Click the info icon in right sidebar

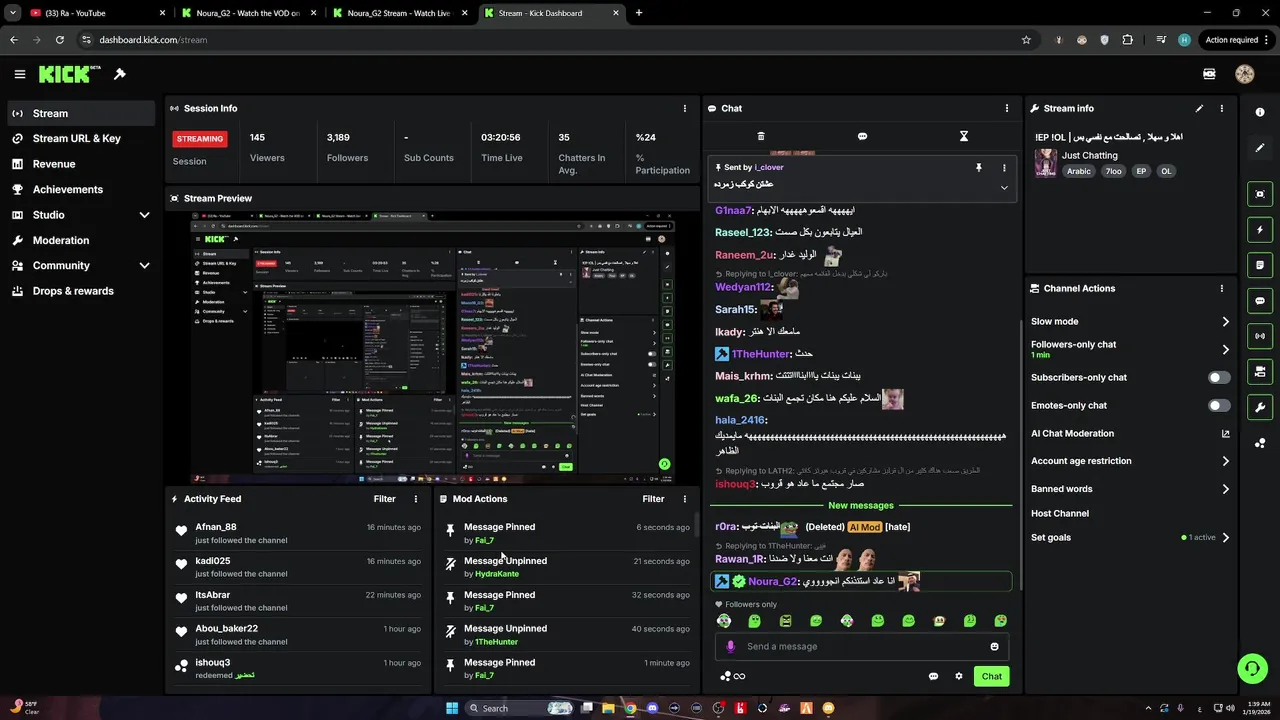1260,112
